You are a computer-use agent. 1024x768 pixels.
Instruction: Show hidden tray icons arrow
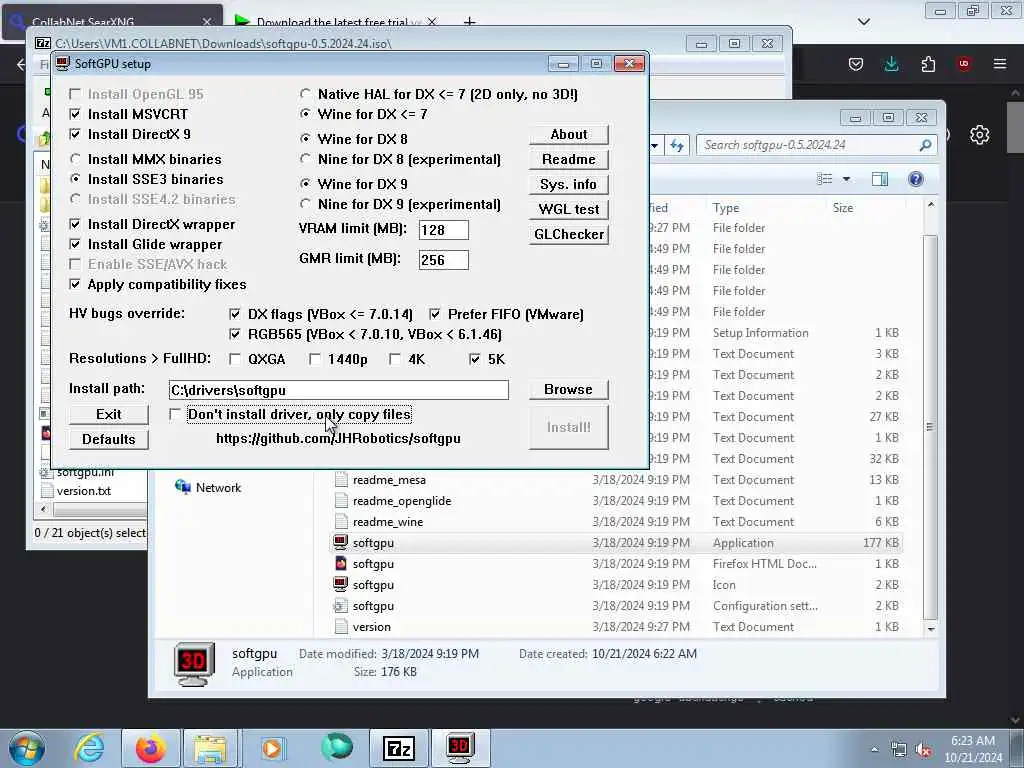(874, 750)
